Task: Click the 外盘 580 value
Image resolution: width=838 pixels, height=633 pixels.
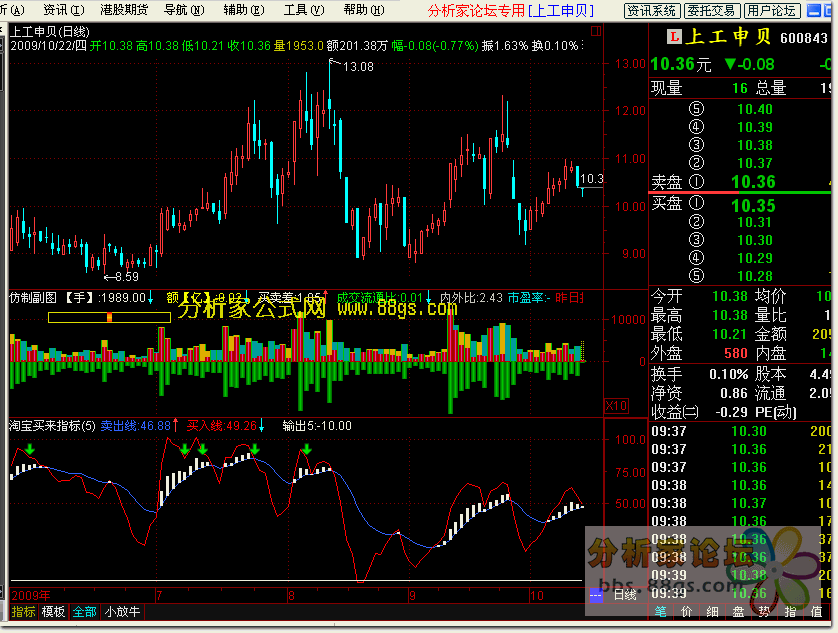Action: 735,353
